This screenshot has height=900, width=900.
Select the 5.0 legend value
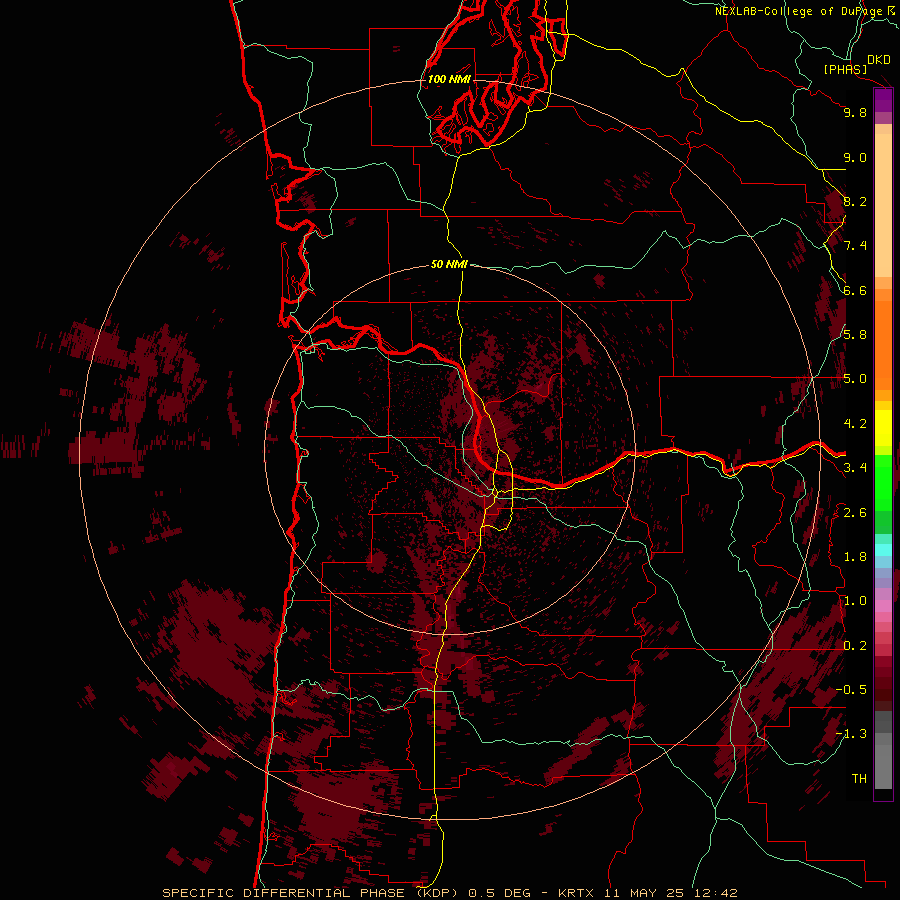point(855,379)
